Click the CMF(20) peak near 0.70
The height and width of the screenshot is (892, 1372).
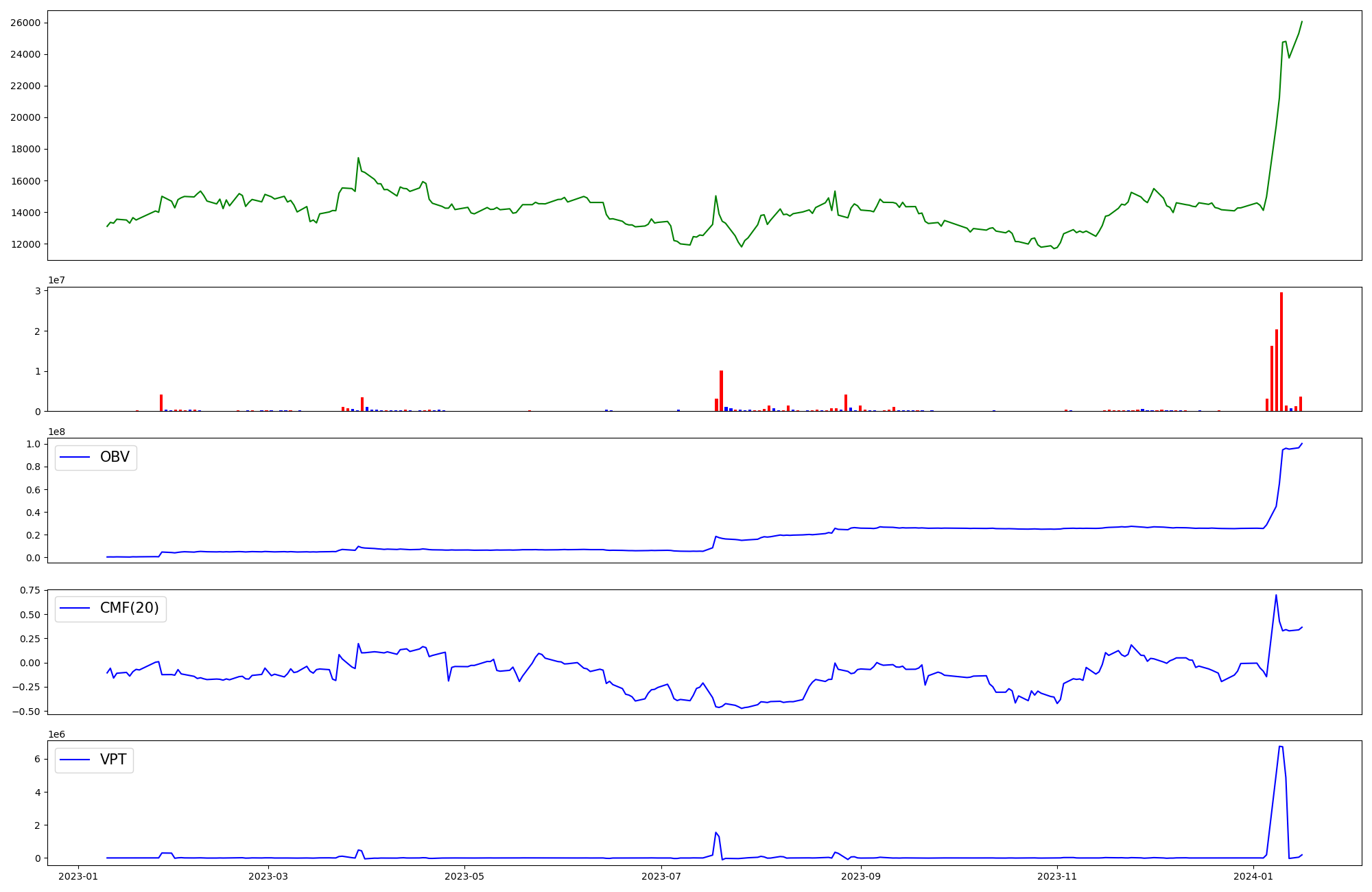coord(1276,595)
